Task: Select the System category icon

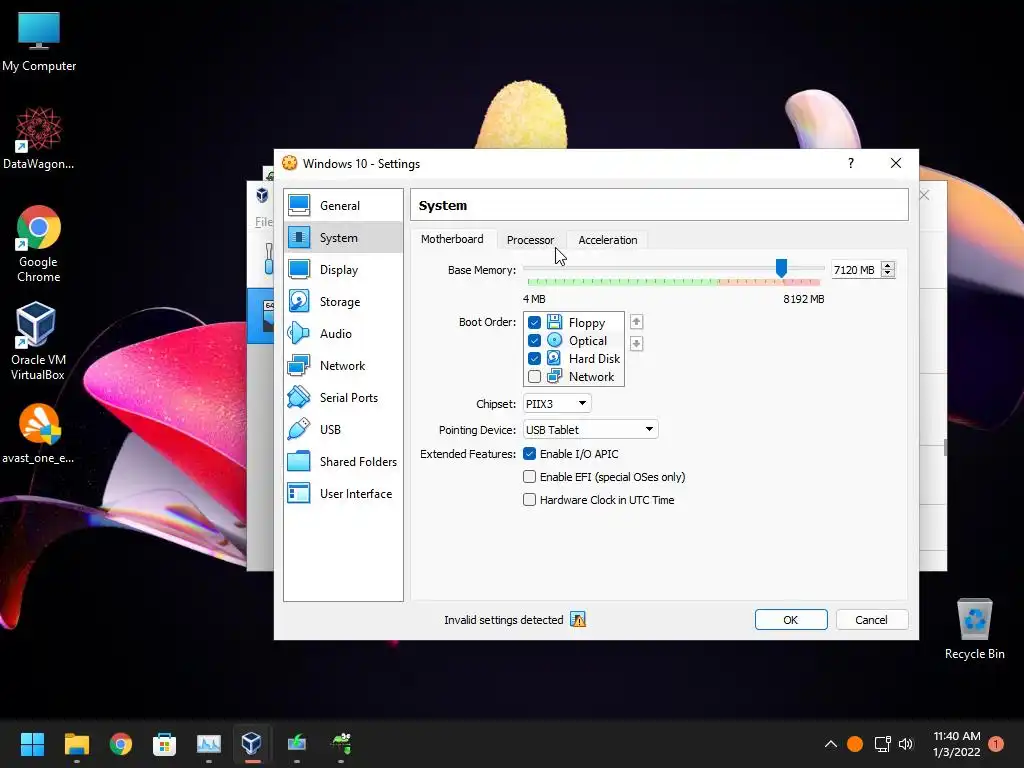Action: 299,238
